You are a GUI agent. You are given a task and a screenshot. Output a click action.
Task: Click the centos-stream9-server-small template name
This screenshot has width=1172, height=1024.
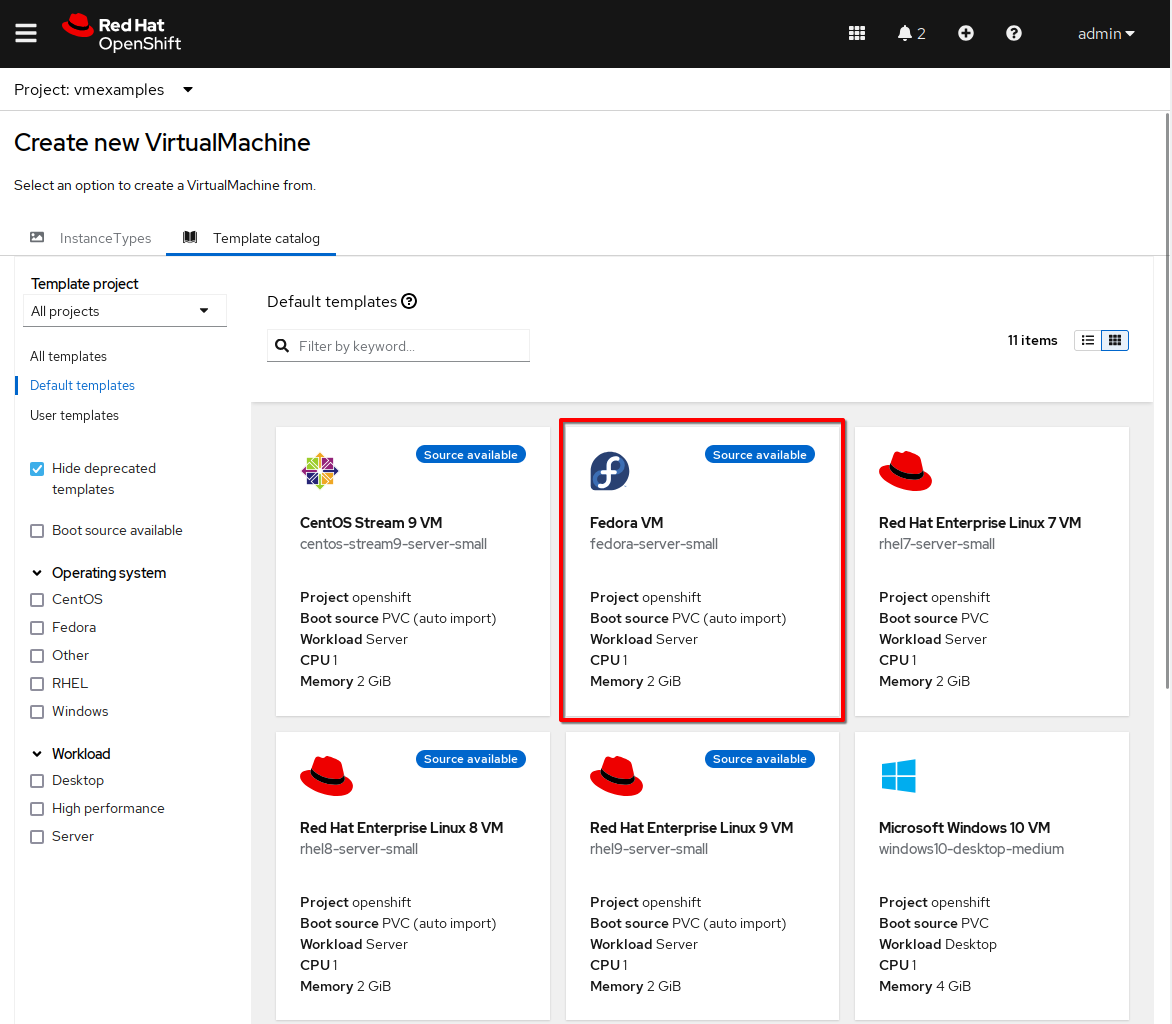tap(393, 544)
